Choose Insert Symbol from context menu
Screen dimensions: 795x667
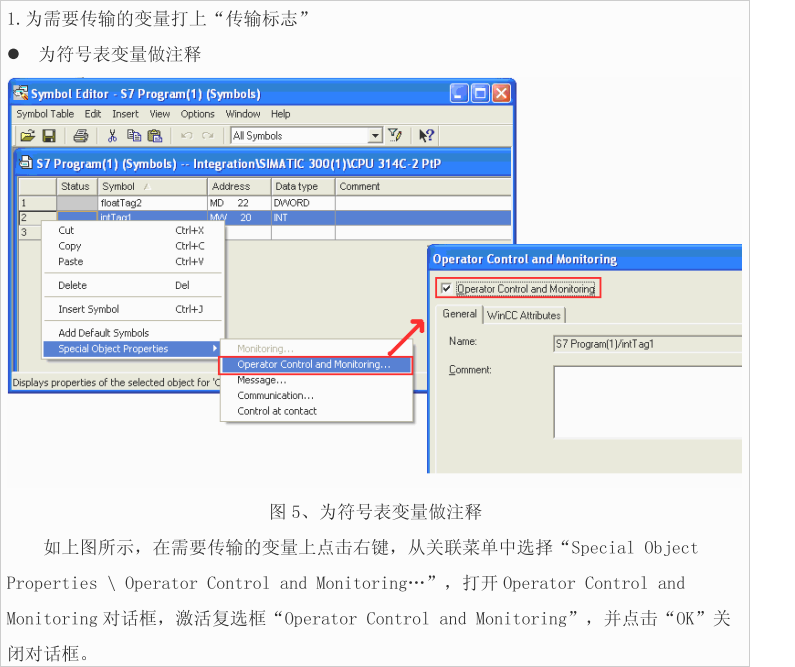click(x=132, y=309)
